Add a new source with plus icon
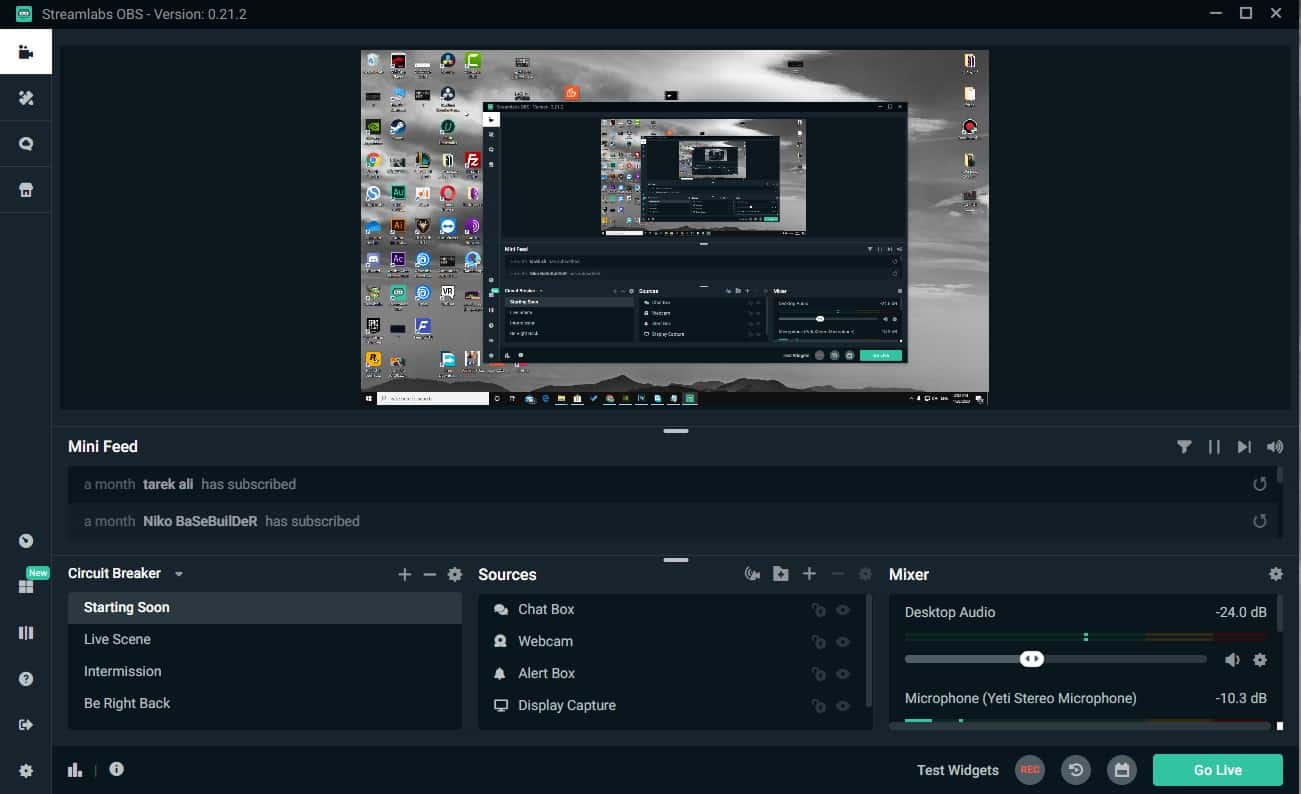Viewport: 1301px width, 794px height. coord(809,574)
